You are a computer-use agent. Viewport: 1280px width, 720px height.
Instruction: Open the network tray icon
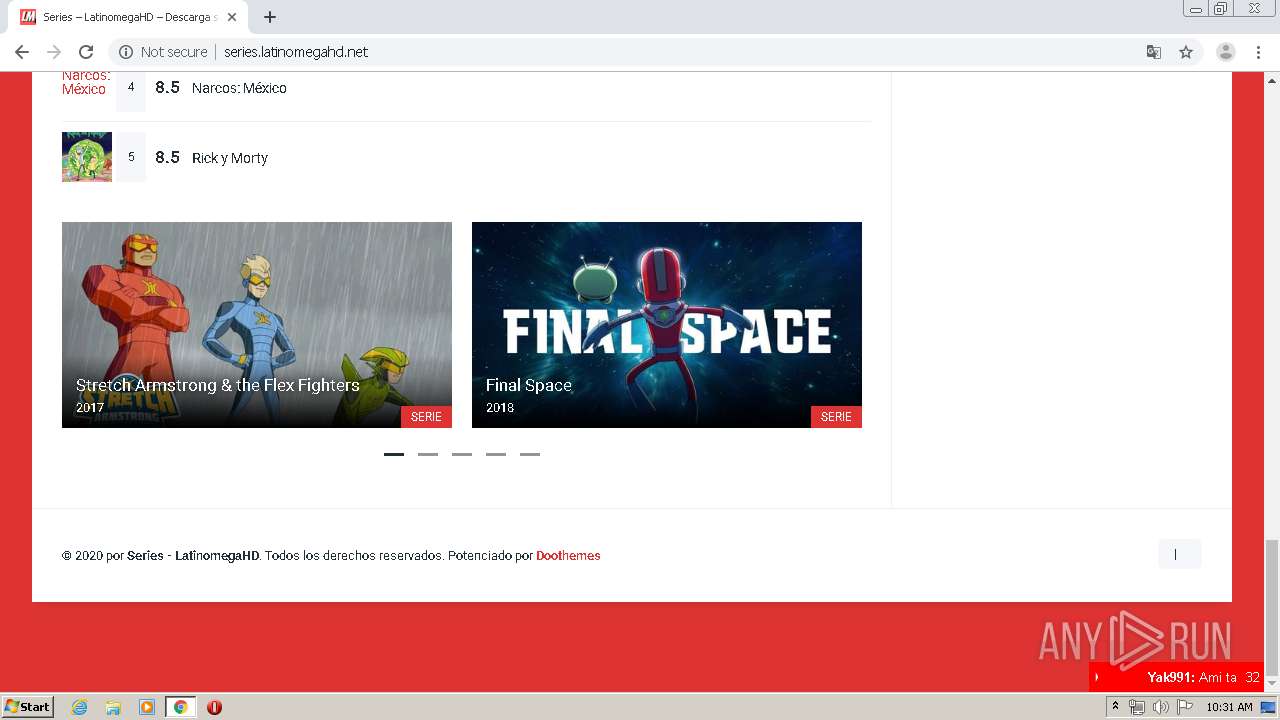coord(1137,707)
